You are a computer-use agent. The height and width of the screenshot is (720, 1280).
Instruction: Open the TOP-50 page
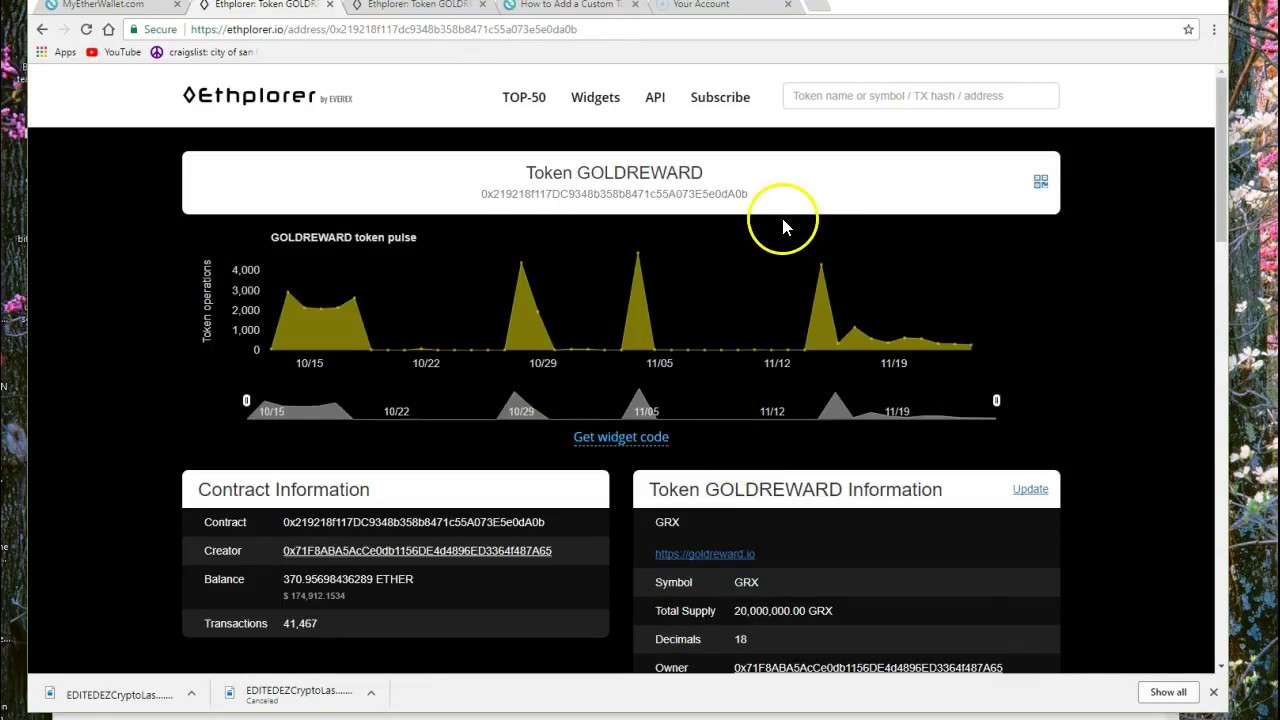[x=524, y=97]
